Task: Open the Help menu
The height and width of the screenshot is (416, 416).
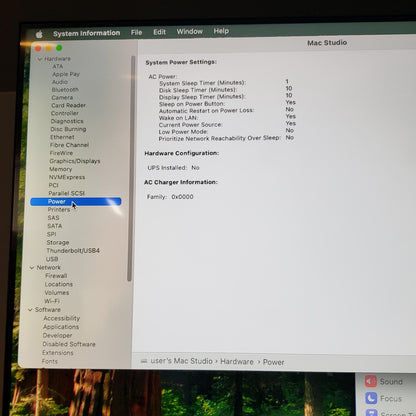Action: pyautogui.click(x=221, y=31)
